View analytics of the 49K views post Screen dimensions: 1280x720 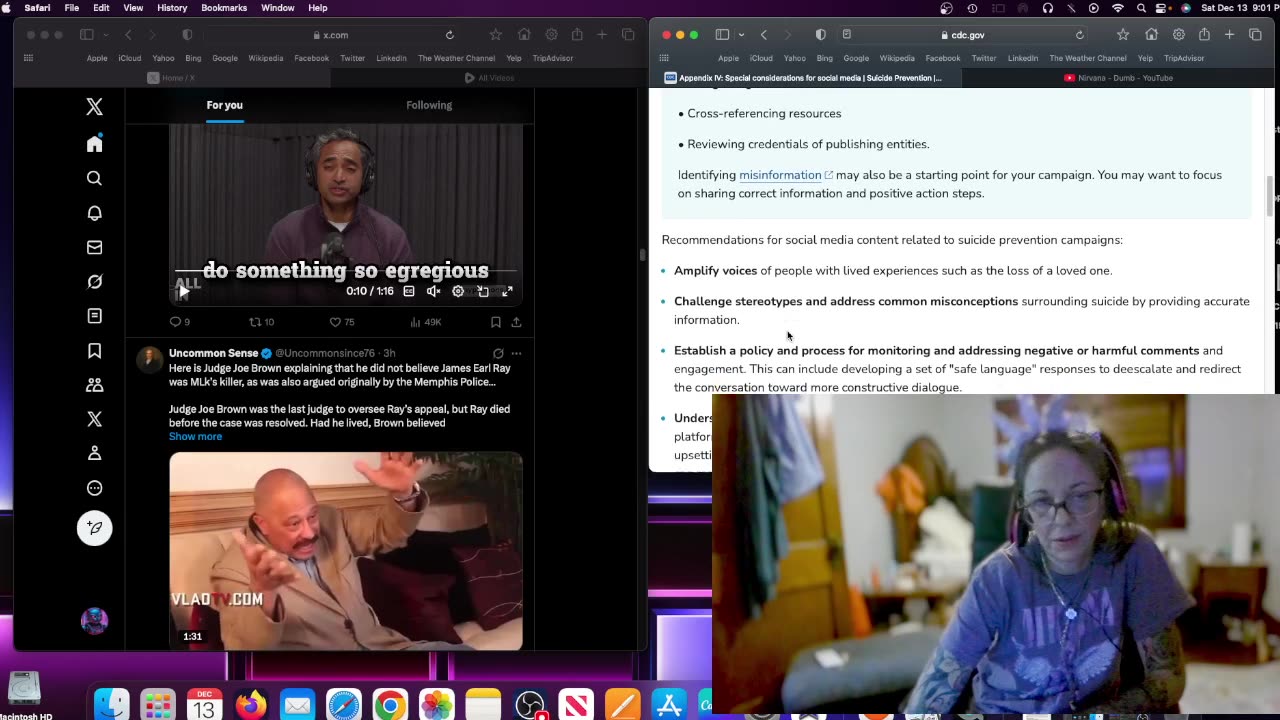(x=425, y=322)
